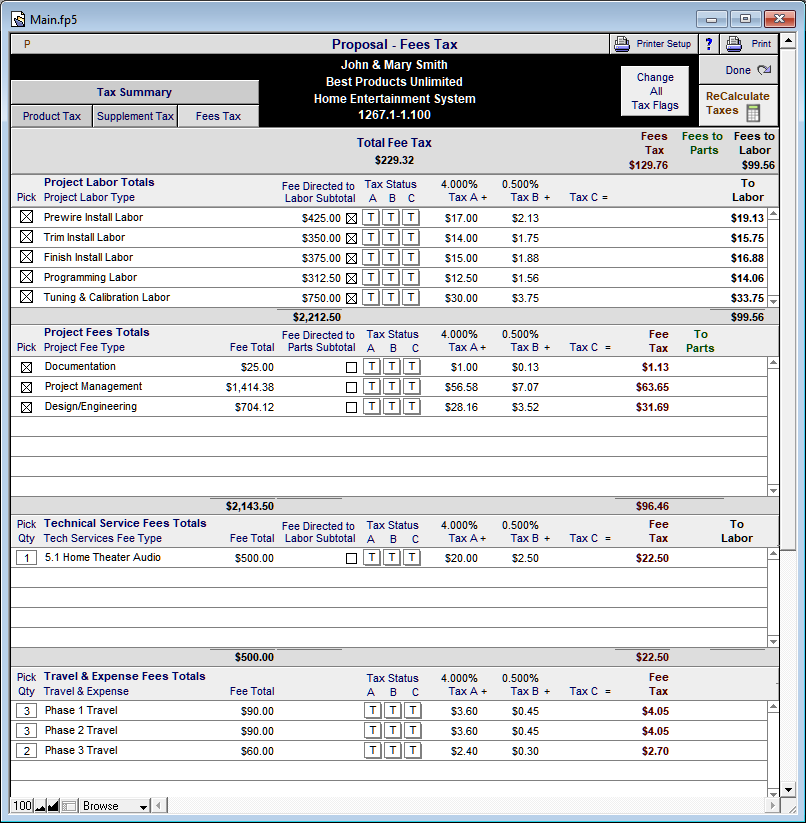Toggle Tax Status A for Project Management
The width and height of the screenshot is (806, 823).
372,386
